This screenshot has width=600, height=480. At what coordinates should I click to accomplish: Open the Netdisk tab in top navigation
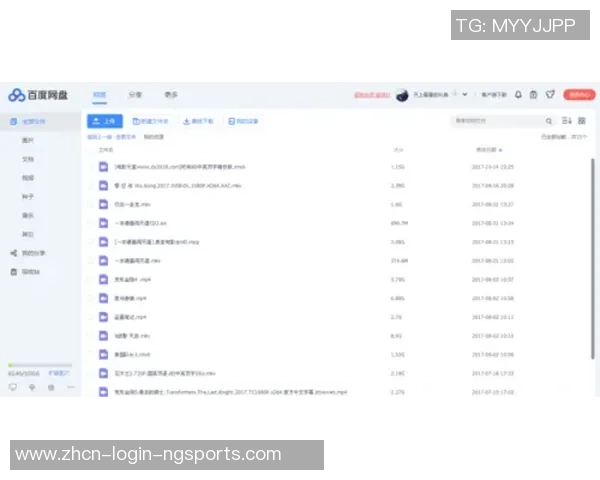click(99, 95)
